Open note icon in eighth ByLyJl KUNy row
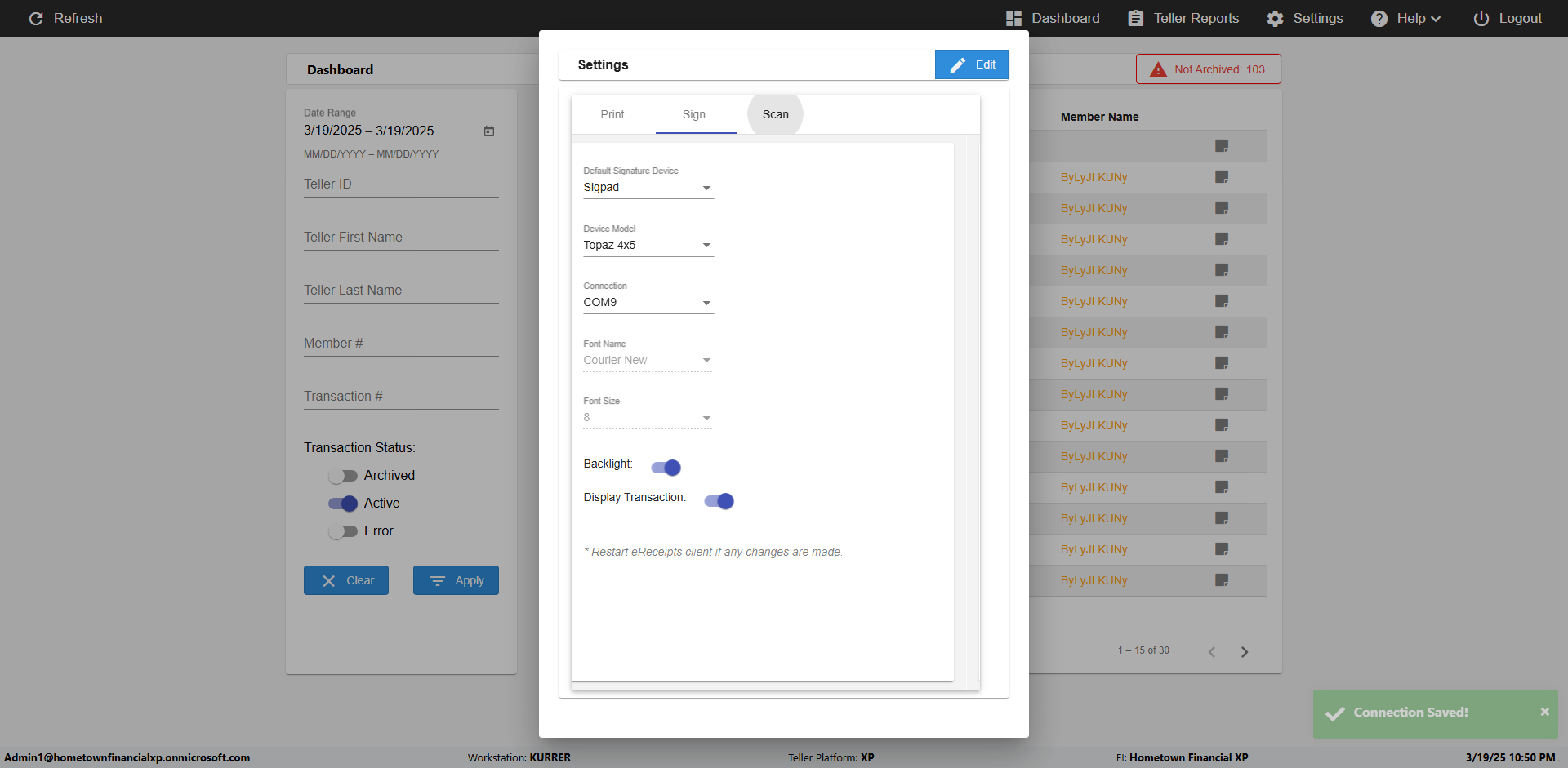This screenshot has height=768, width=1568. tap(1222, 394)
